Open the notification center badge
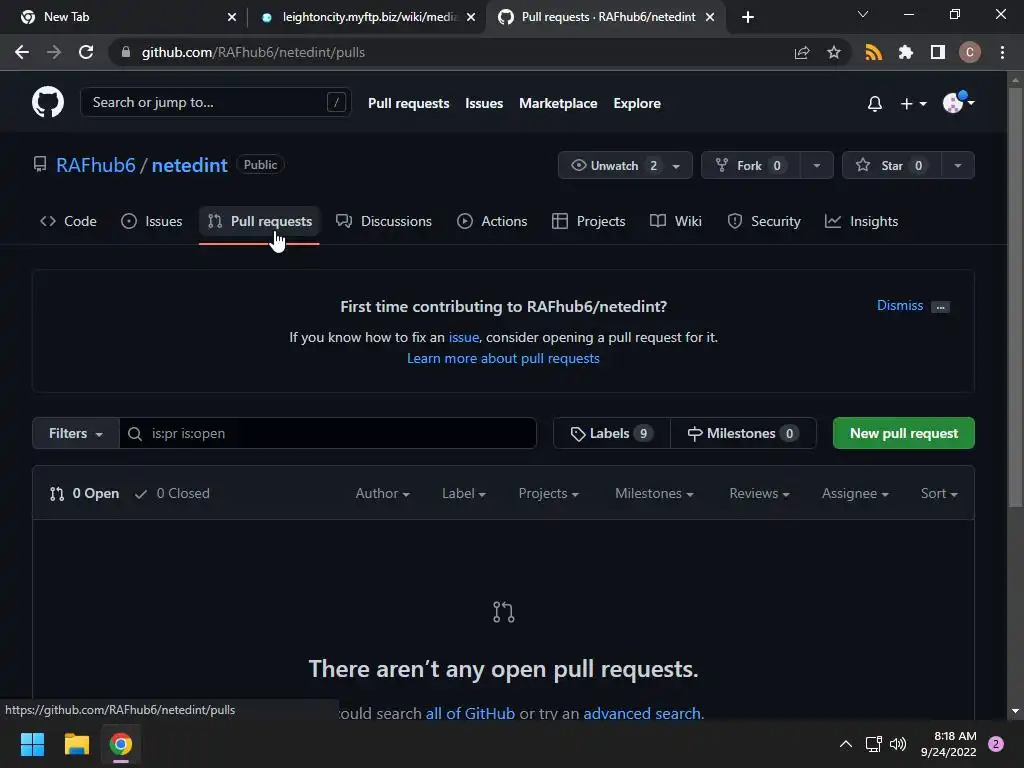This screenshot has width=1024, height=768. point(996,744)
